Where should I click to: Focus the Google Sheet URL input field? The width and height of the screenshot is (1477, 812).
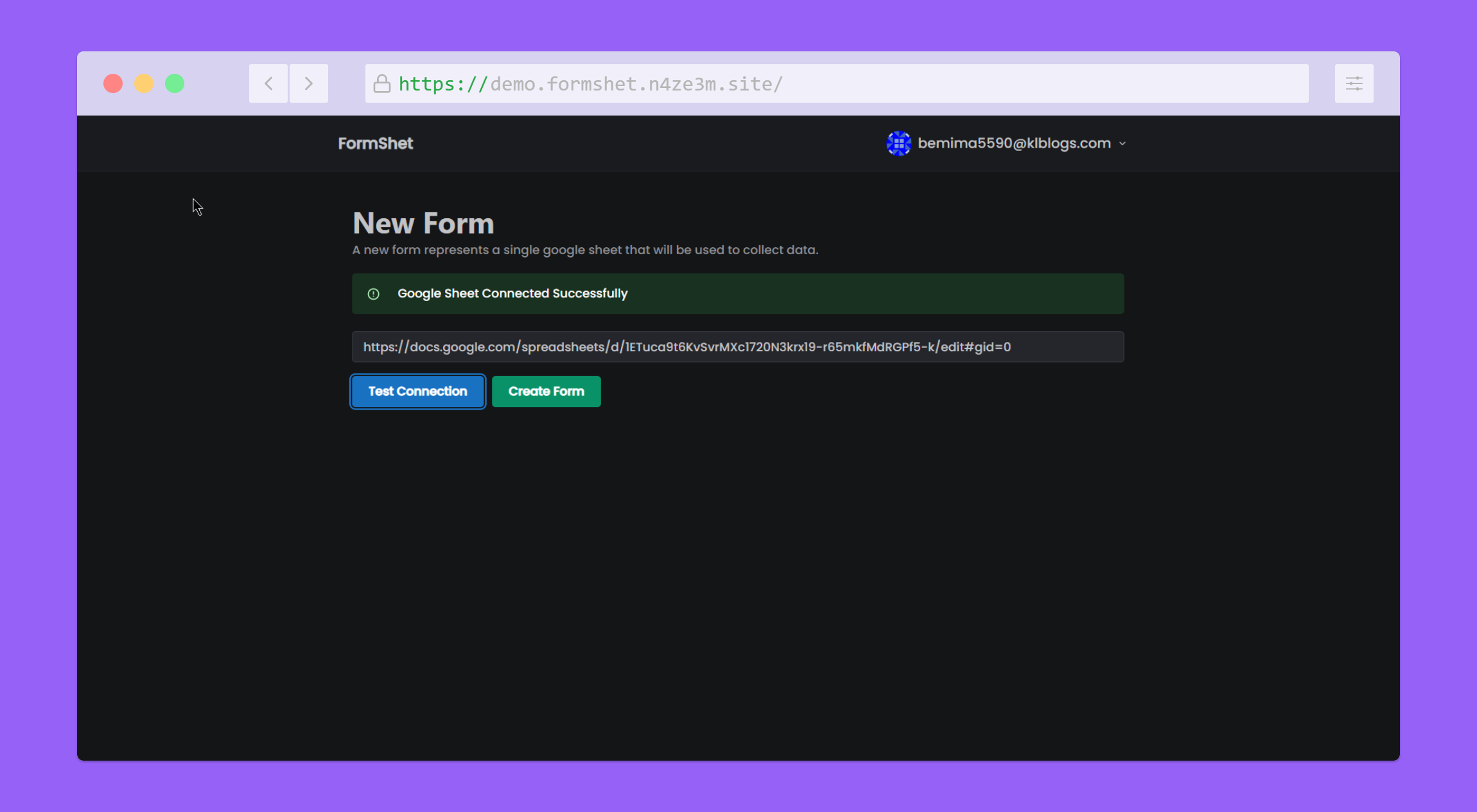coord(738,347)
